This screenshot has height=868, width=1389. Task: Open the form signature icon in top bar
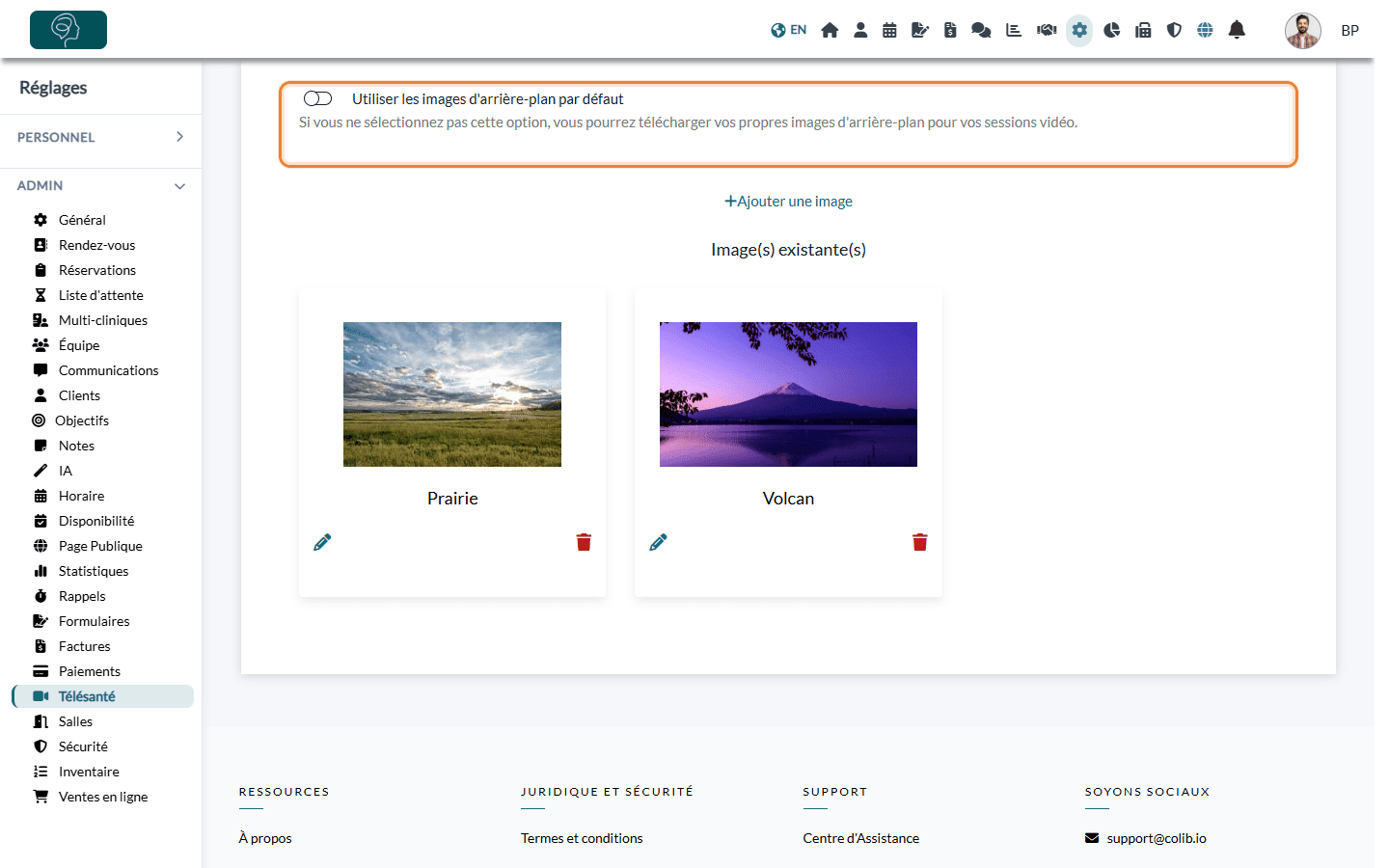pos(920,30)
